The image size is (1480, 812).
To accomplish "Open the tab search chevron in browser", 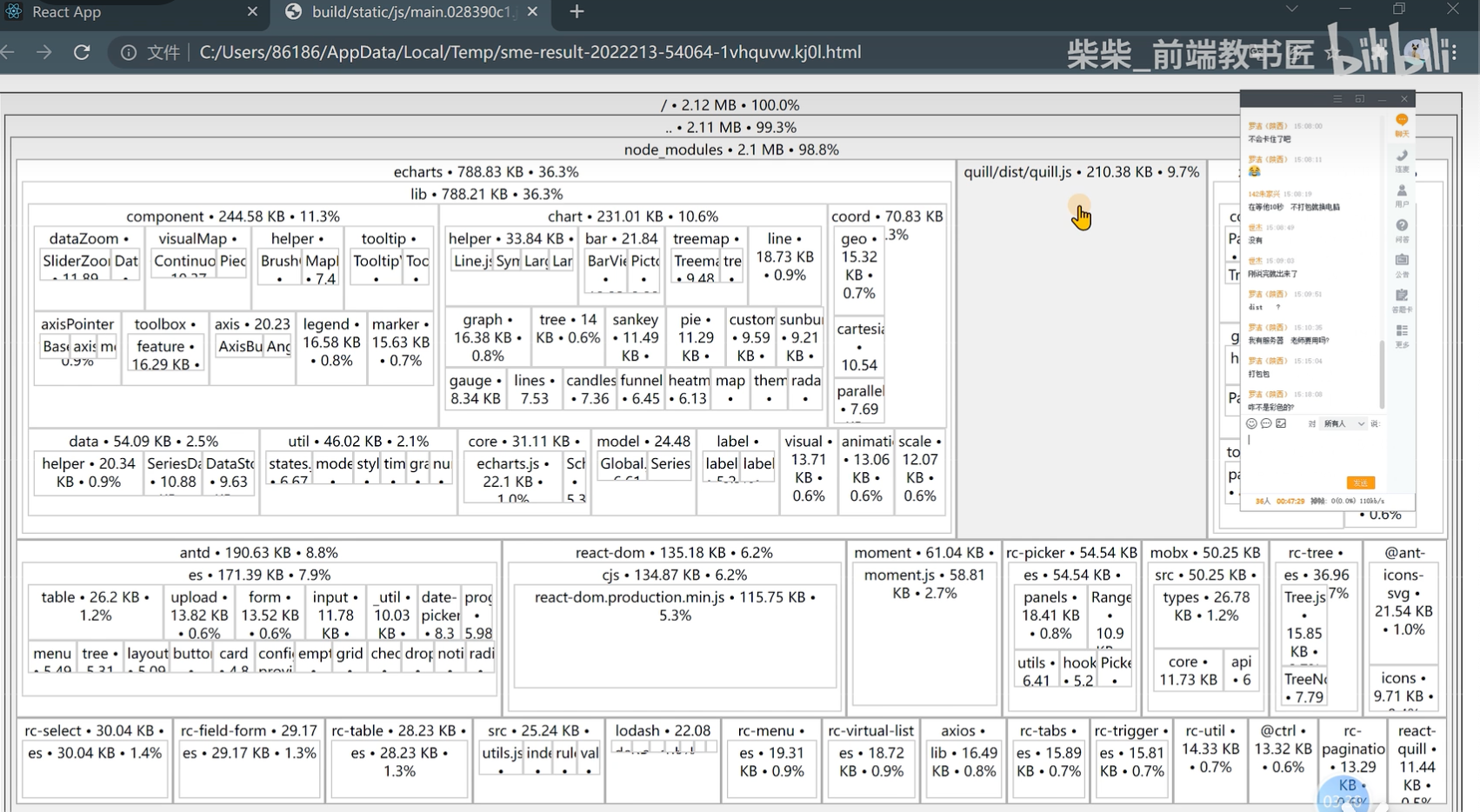I will pos(1291,10).
